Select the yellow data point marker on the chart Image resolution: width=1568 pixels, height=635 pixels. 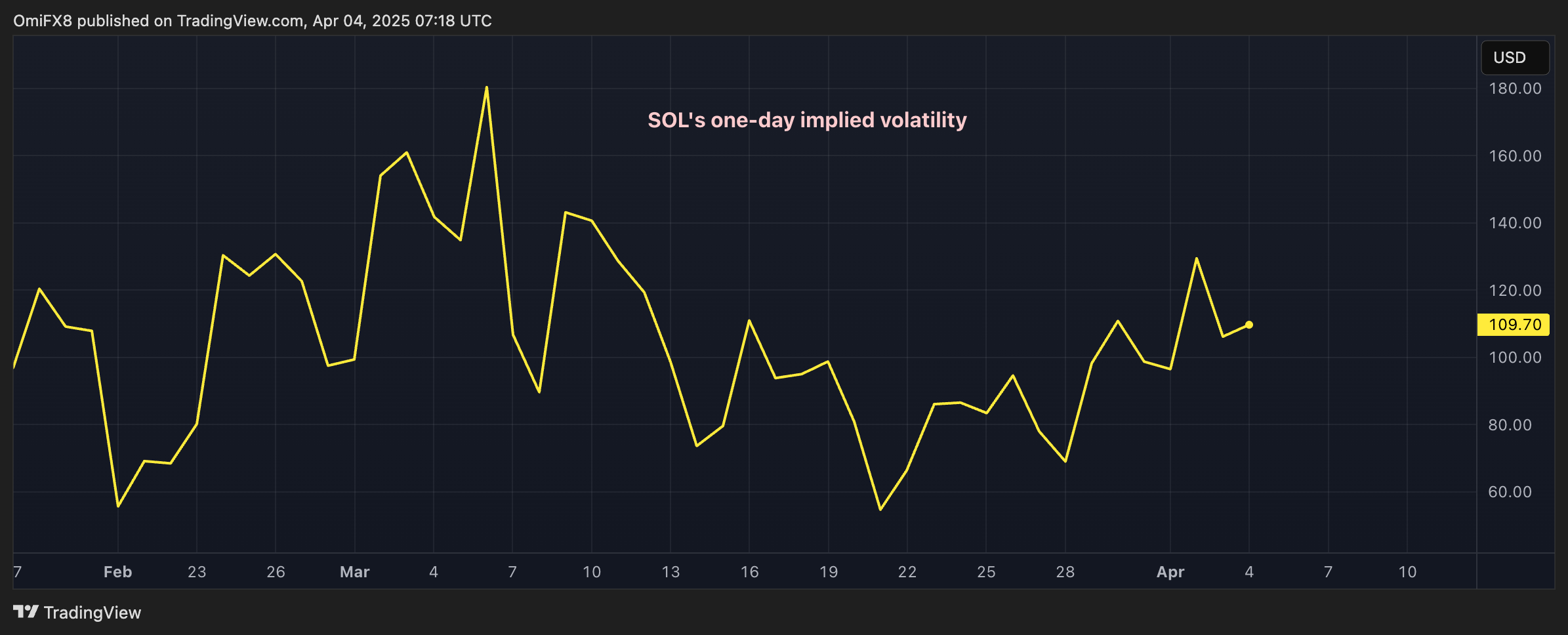(x=1249, y=323)
